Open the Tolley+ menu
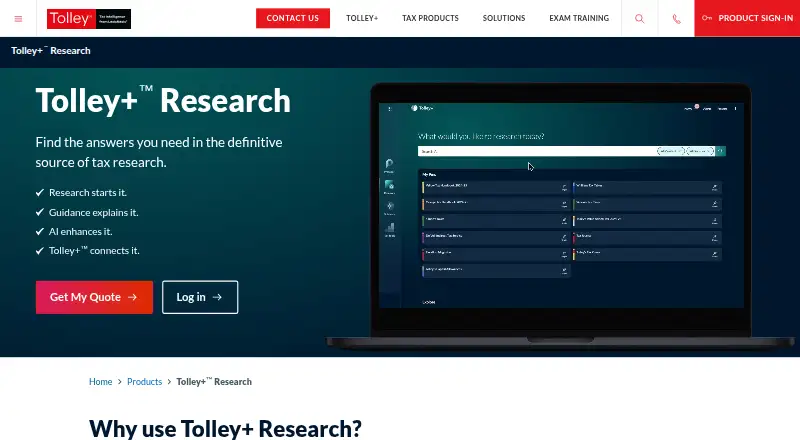800x440 pixels. (x=362, y=18)
